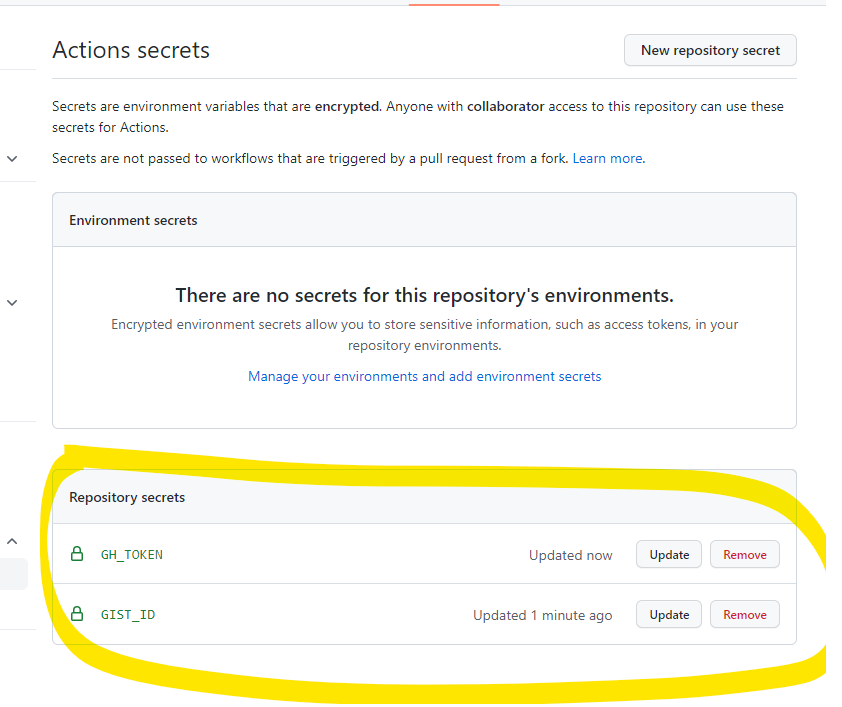Click the Environment secrets section header
Screen dimensions: 842x707
(133, 220)
